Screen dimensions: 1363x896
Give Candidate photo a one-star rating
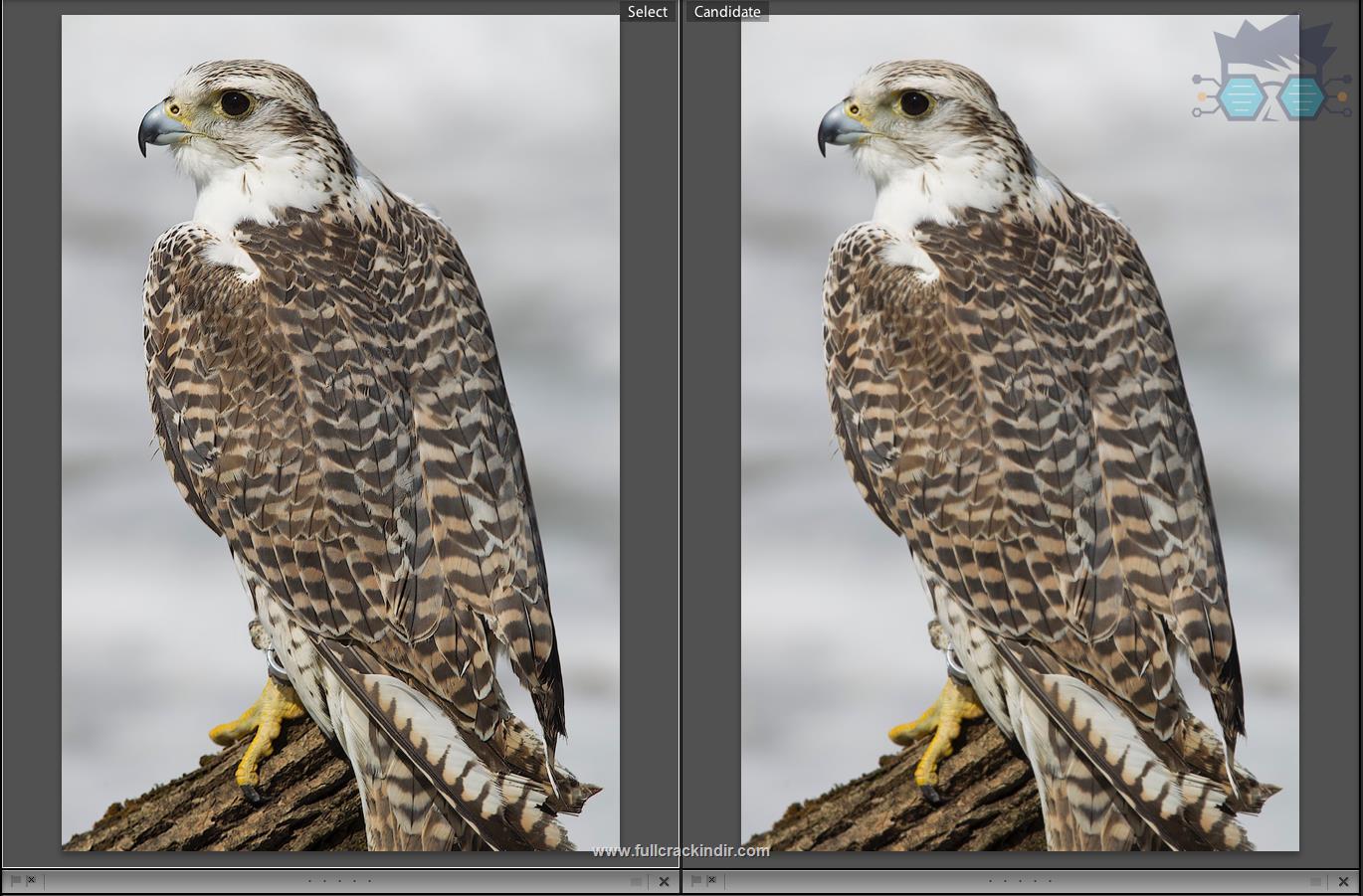click(990, 881)
